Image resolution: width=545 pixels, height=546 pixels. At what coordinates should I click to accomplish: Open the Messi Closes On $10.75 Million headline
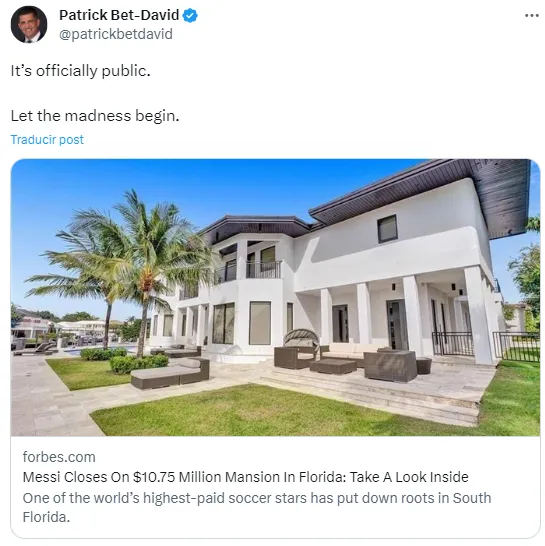[x=245, y=477]
